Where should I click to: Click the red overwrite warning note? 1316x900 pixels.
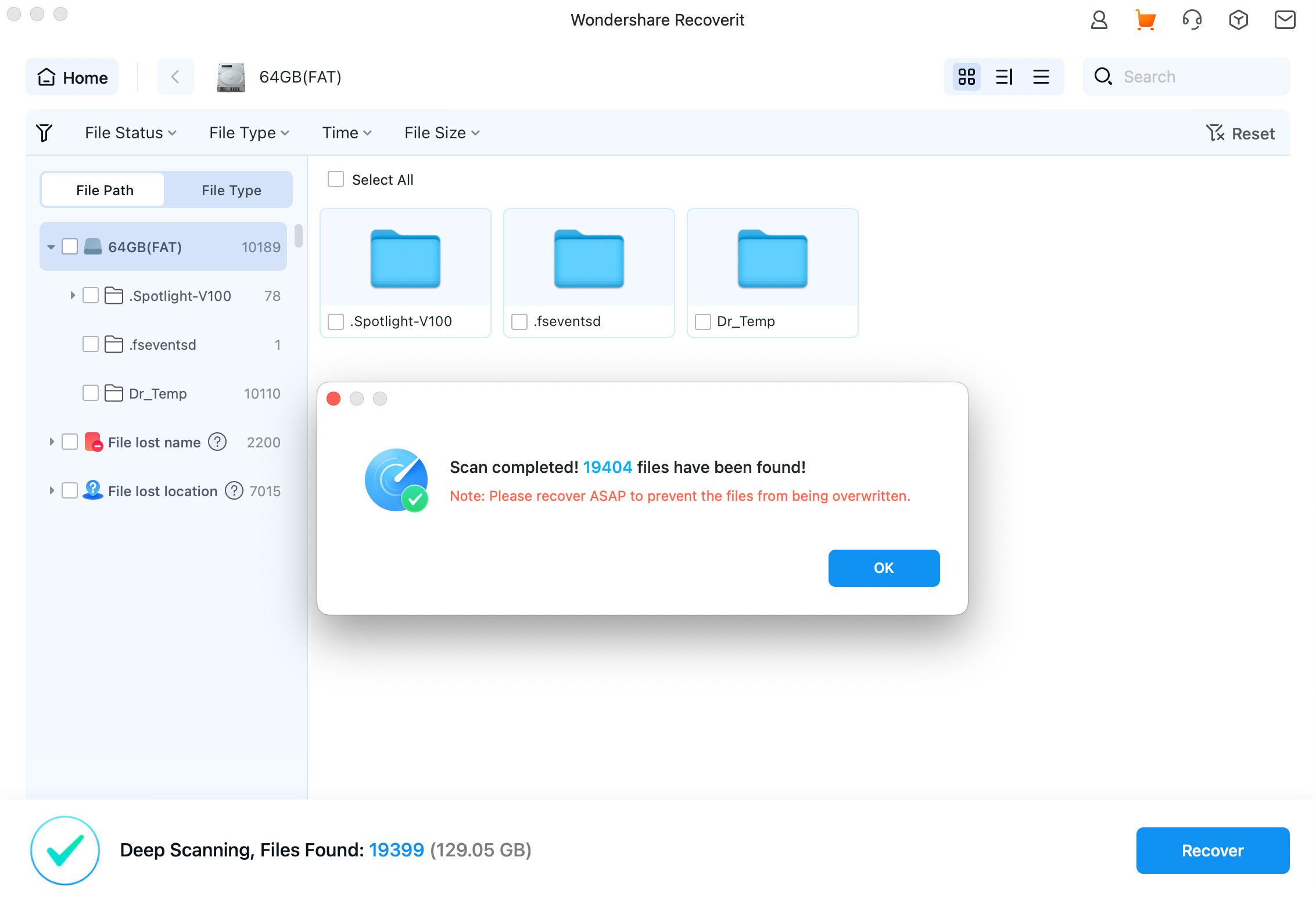(680, 496)
